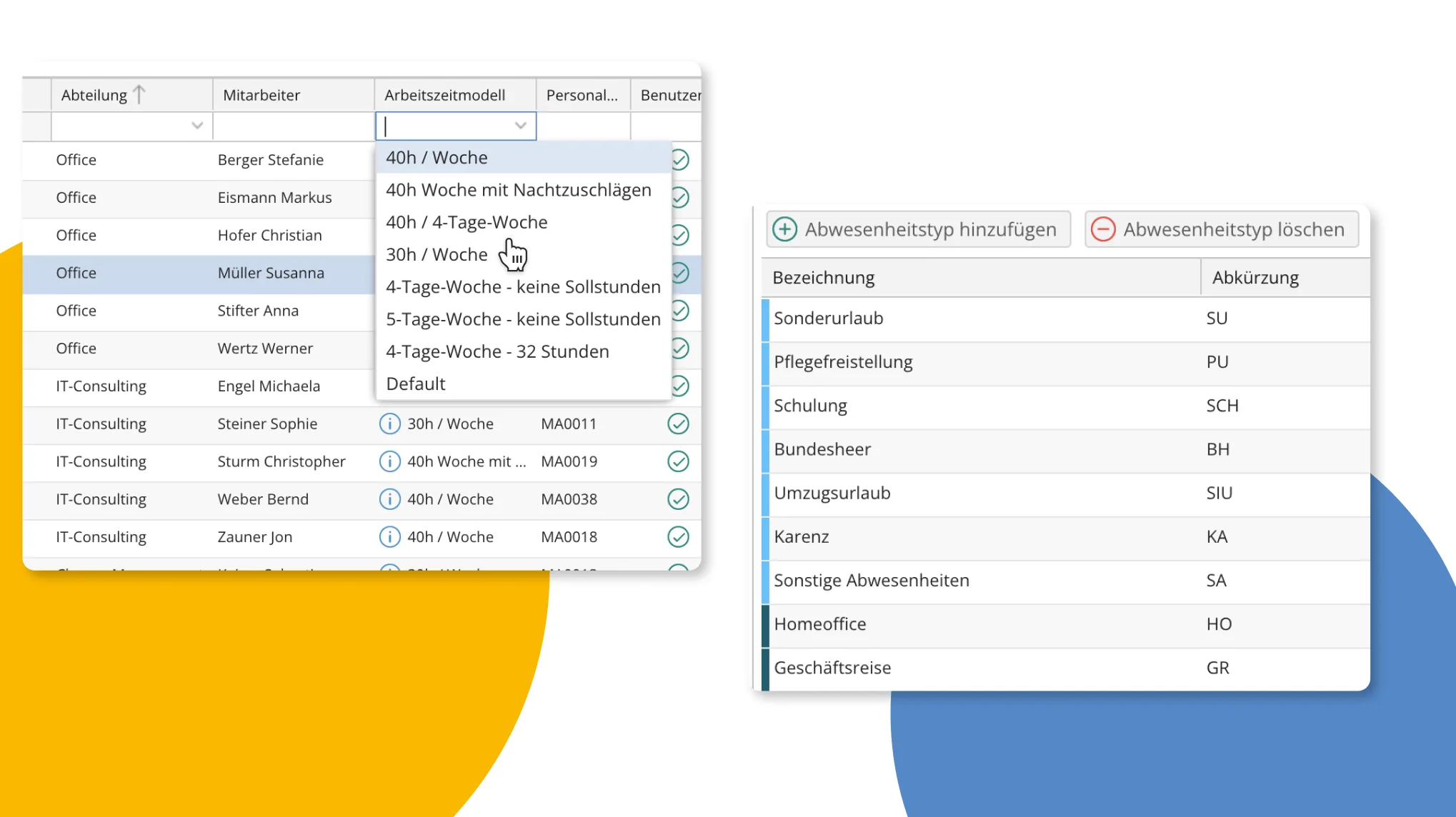The width and height of the screenshot is (1456, 817).
Task: Click '40h Woche mit ...' cell for Sturm Christopher
Action: [x=467, y=462]
